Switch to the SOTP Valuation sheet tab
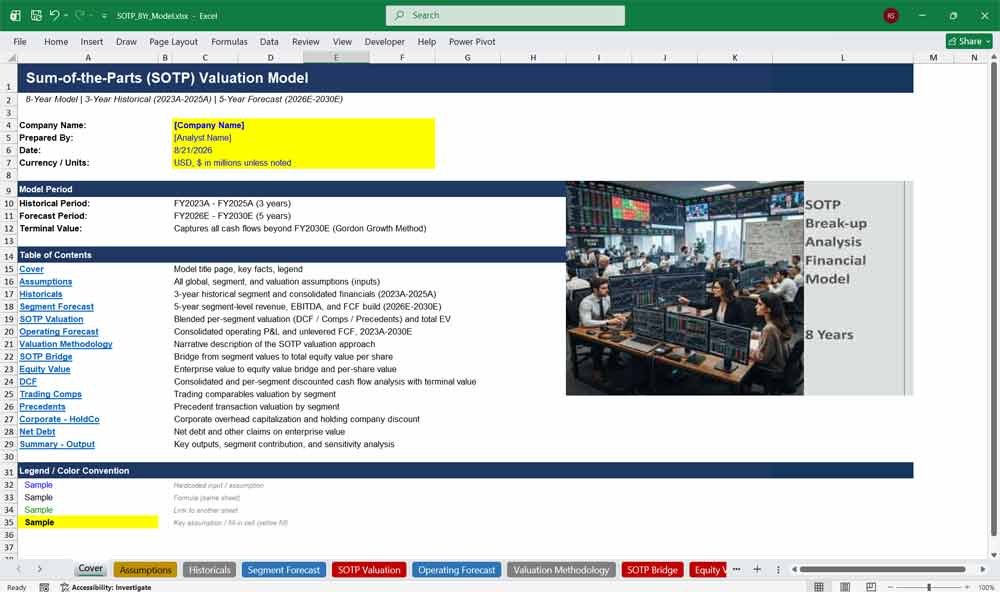Screen dimensions: 1000x592 coord(369,570)
